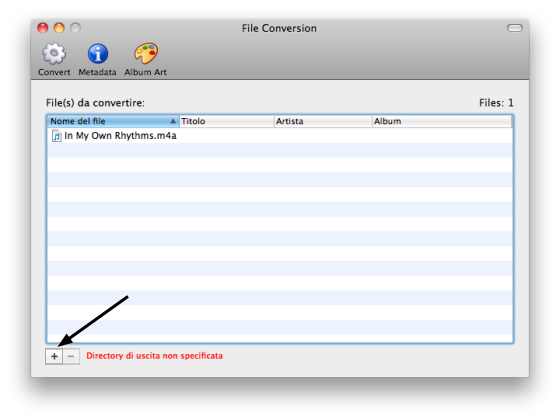The height and width of the screenshot is (420, 560).
Task: Remove file with the minus button
Action: 71,356
